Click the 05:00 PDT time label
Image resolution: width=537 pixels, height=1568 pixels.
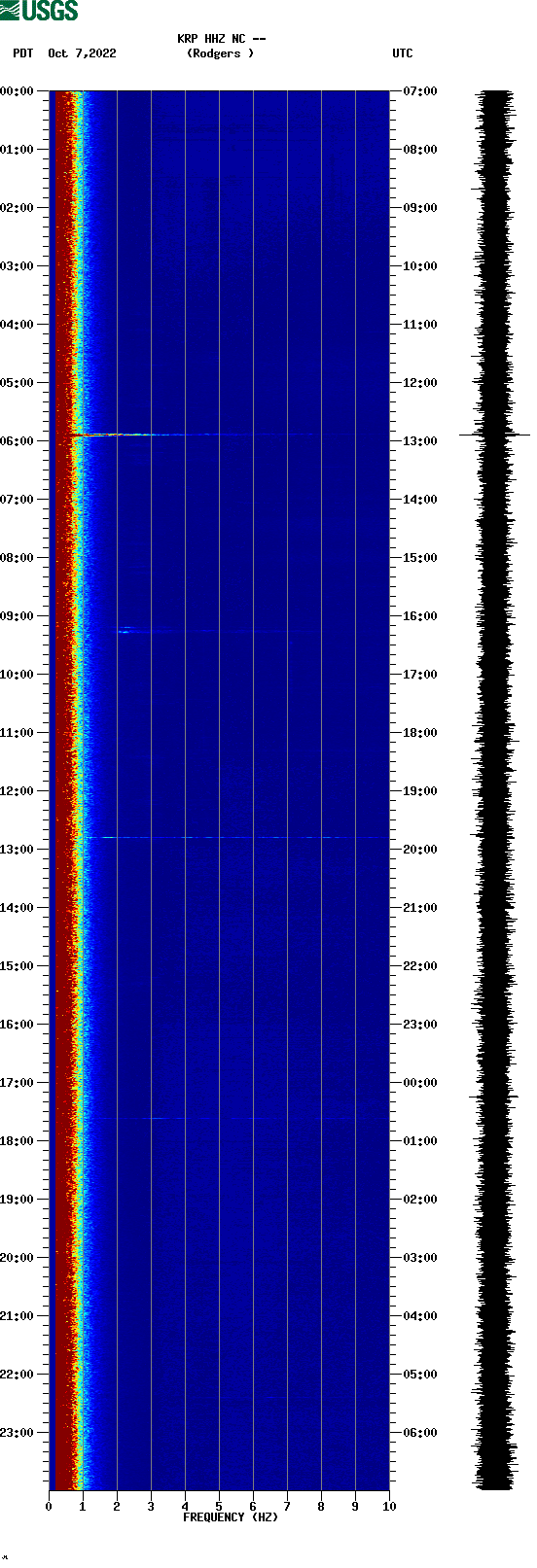tap(18, 383)
